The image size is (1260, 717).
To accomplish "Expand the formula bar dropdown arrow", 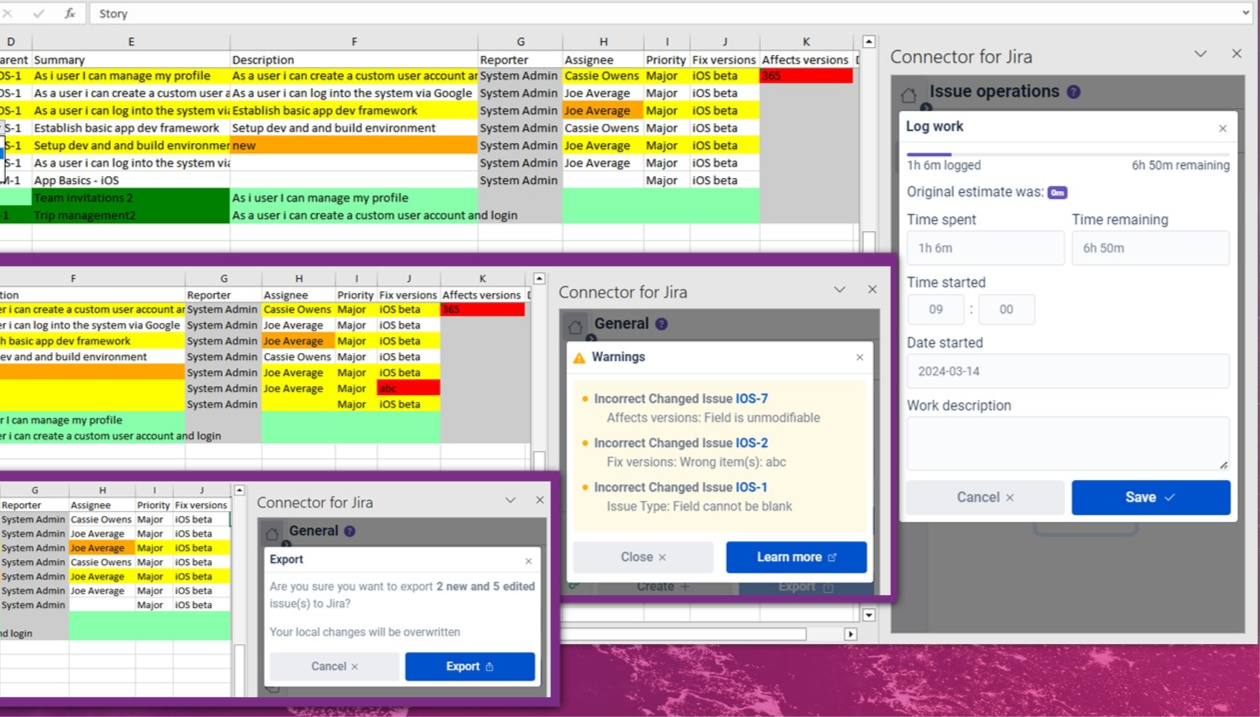I will tap(1245, 13).
